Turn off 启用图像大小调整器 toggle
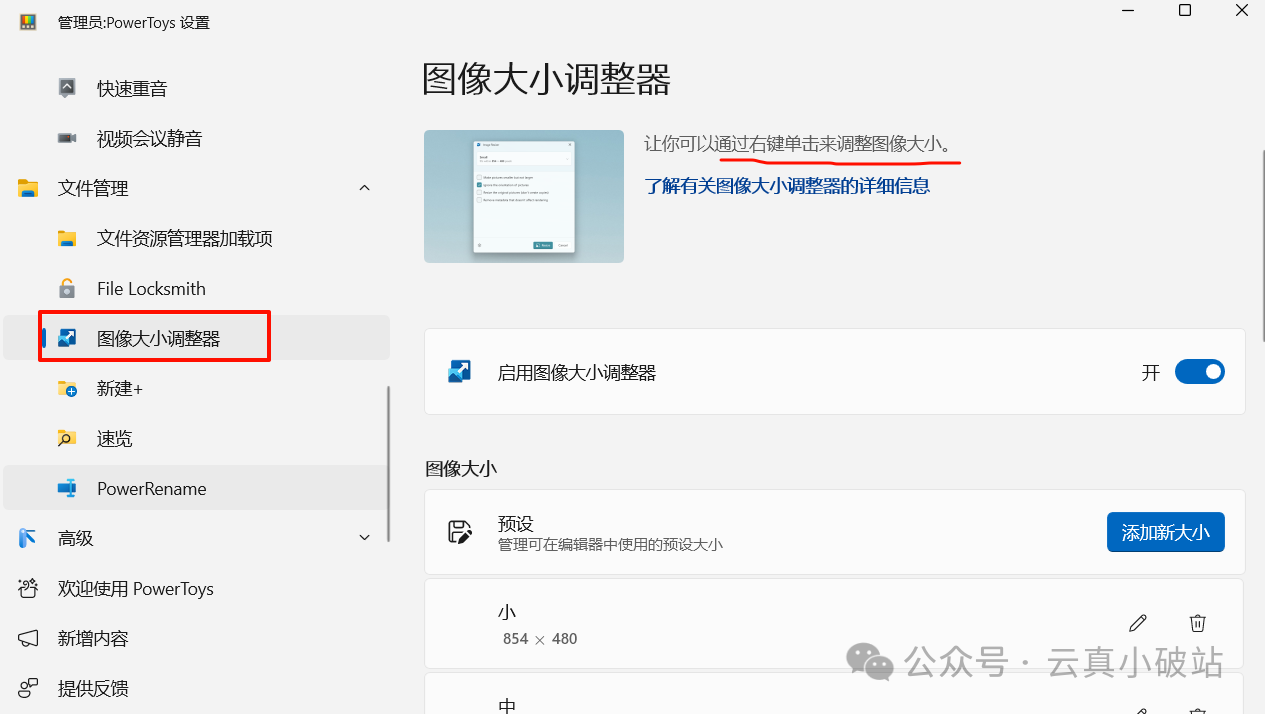 point(1200,372)
